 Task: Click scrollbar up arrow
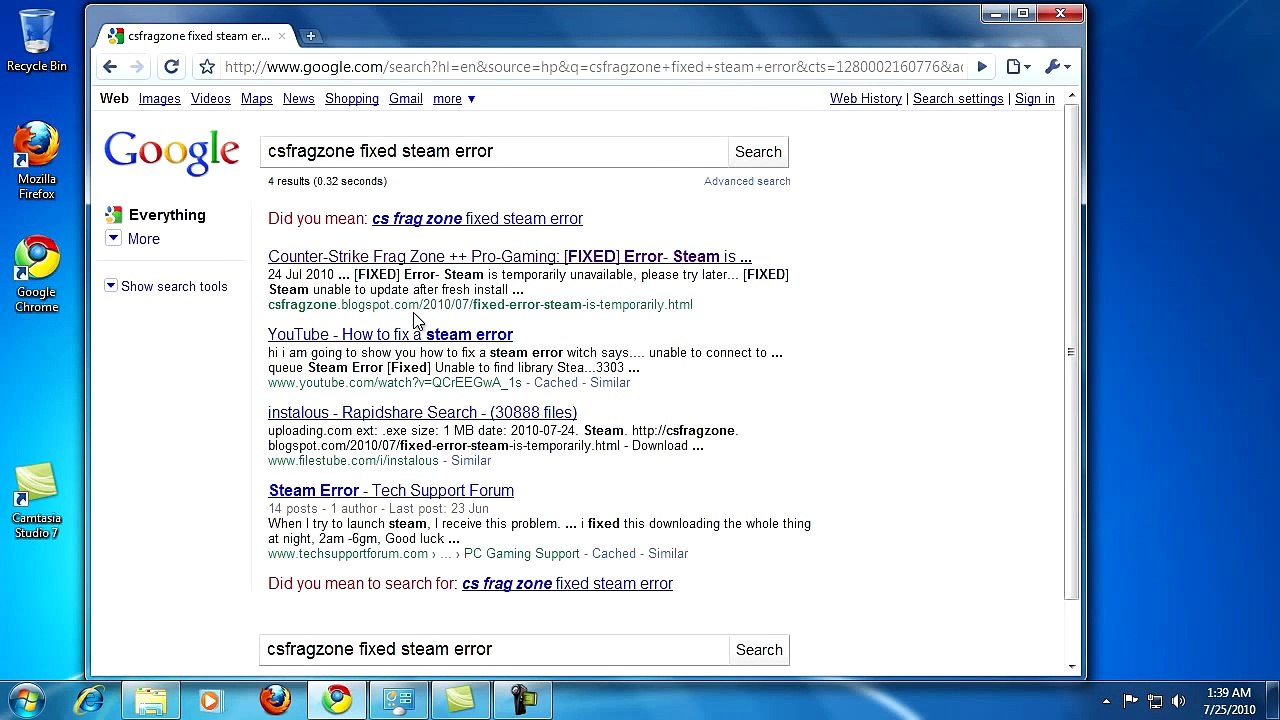click(1071, 96)
